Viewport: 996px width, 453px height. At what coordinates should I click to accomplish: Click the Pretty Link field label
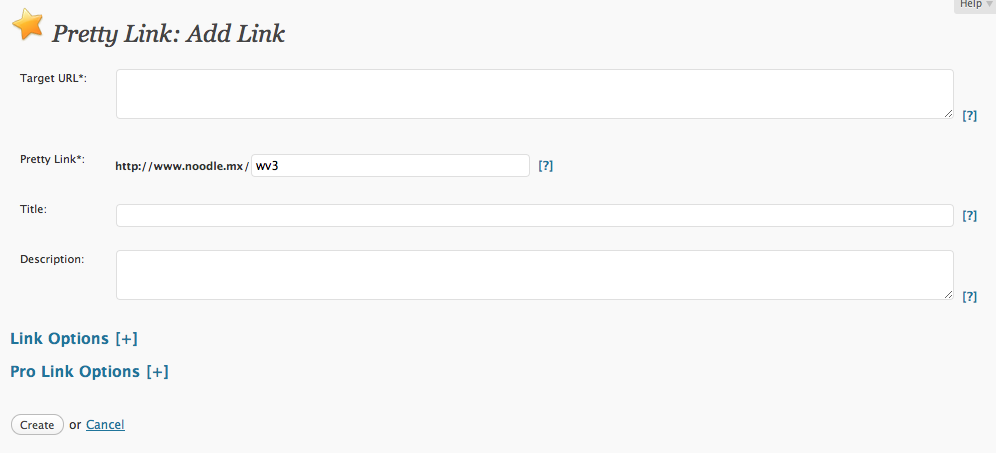53,159
